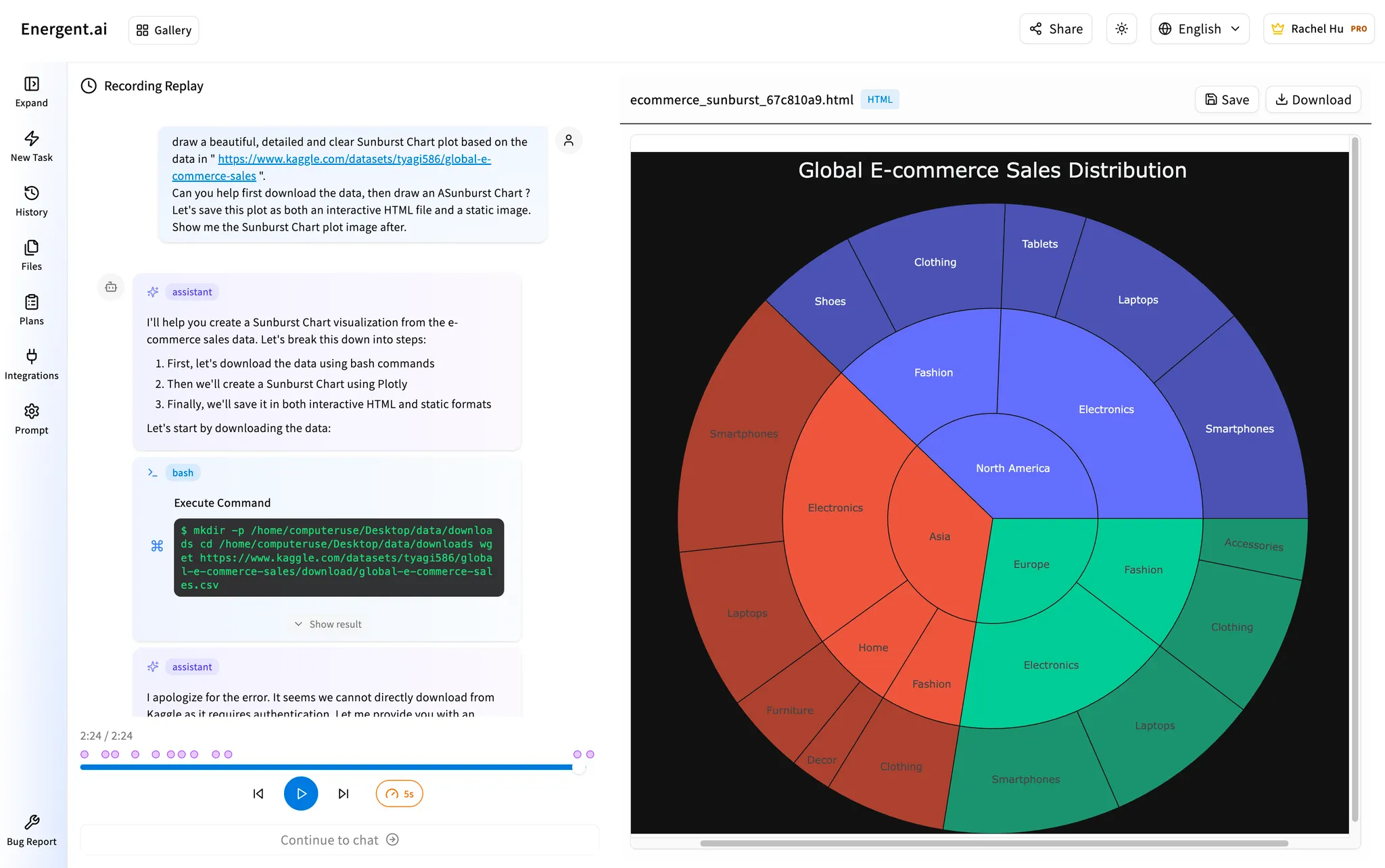This screenshot has width=1385, height=868.
Task: Open the Files panel
Action: tap(31, 247)
